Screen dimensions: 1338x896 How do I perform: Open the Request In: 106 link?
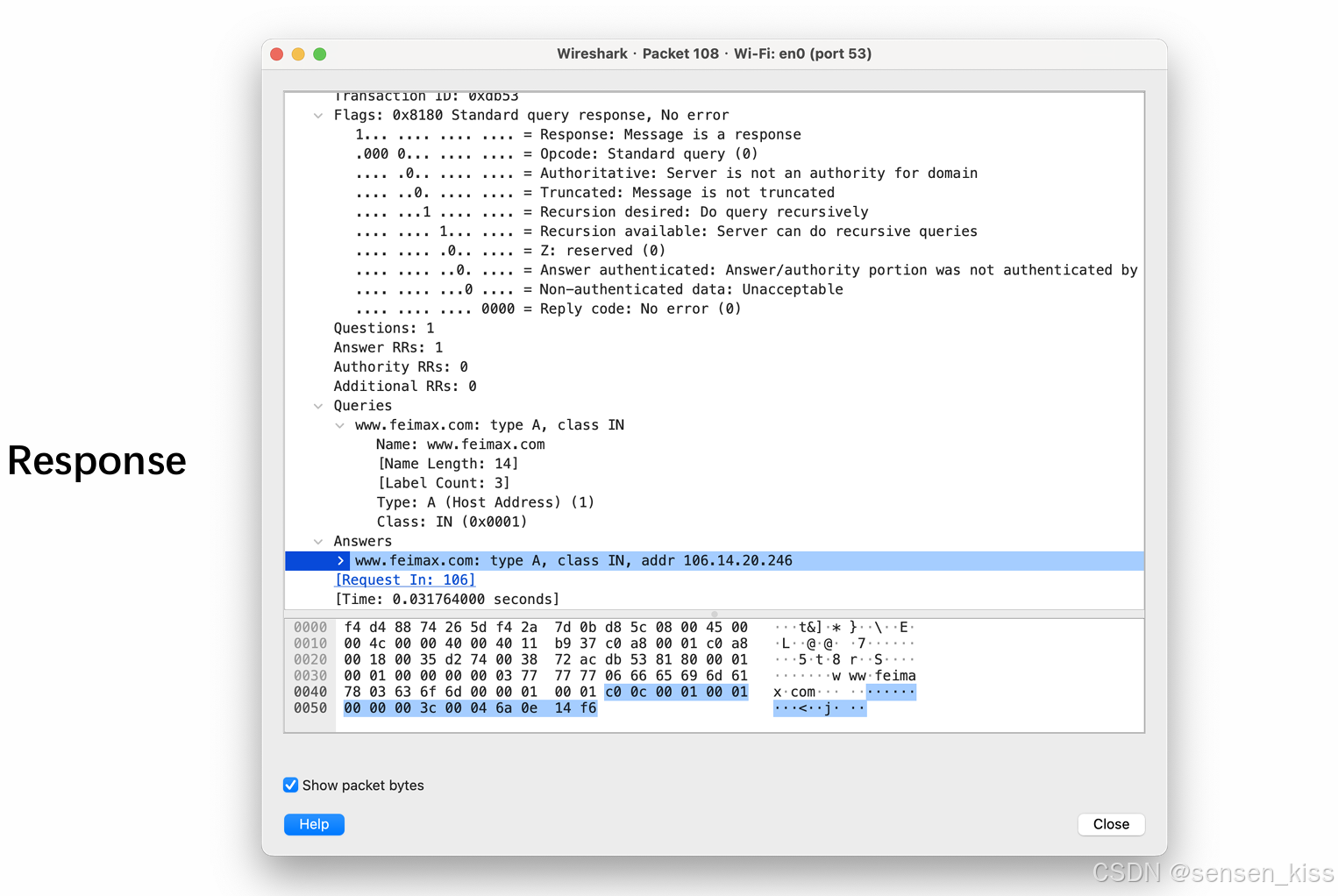tap(405, 580)
